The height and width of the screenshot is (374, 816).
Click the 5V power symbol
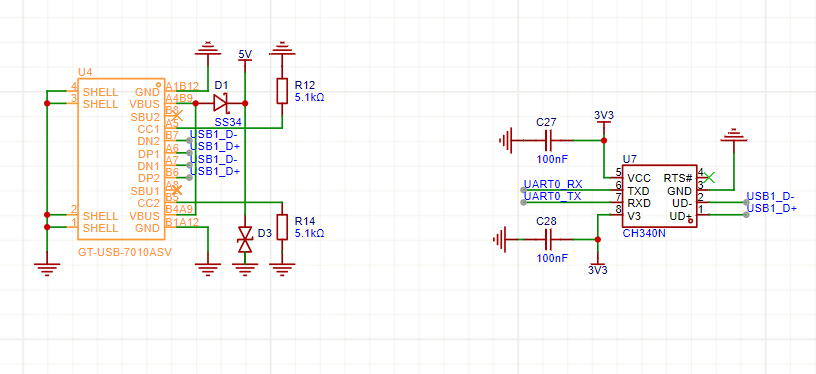[245, 55]
